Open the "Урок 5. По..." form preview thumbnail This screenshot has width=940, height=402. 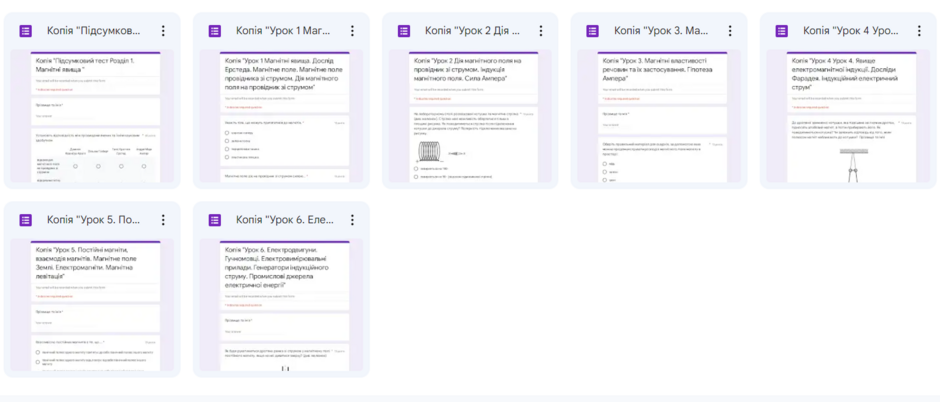[92, 305]
